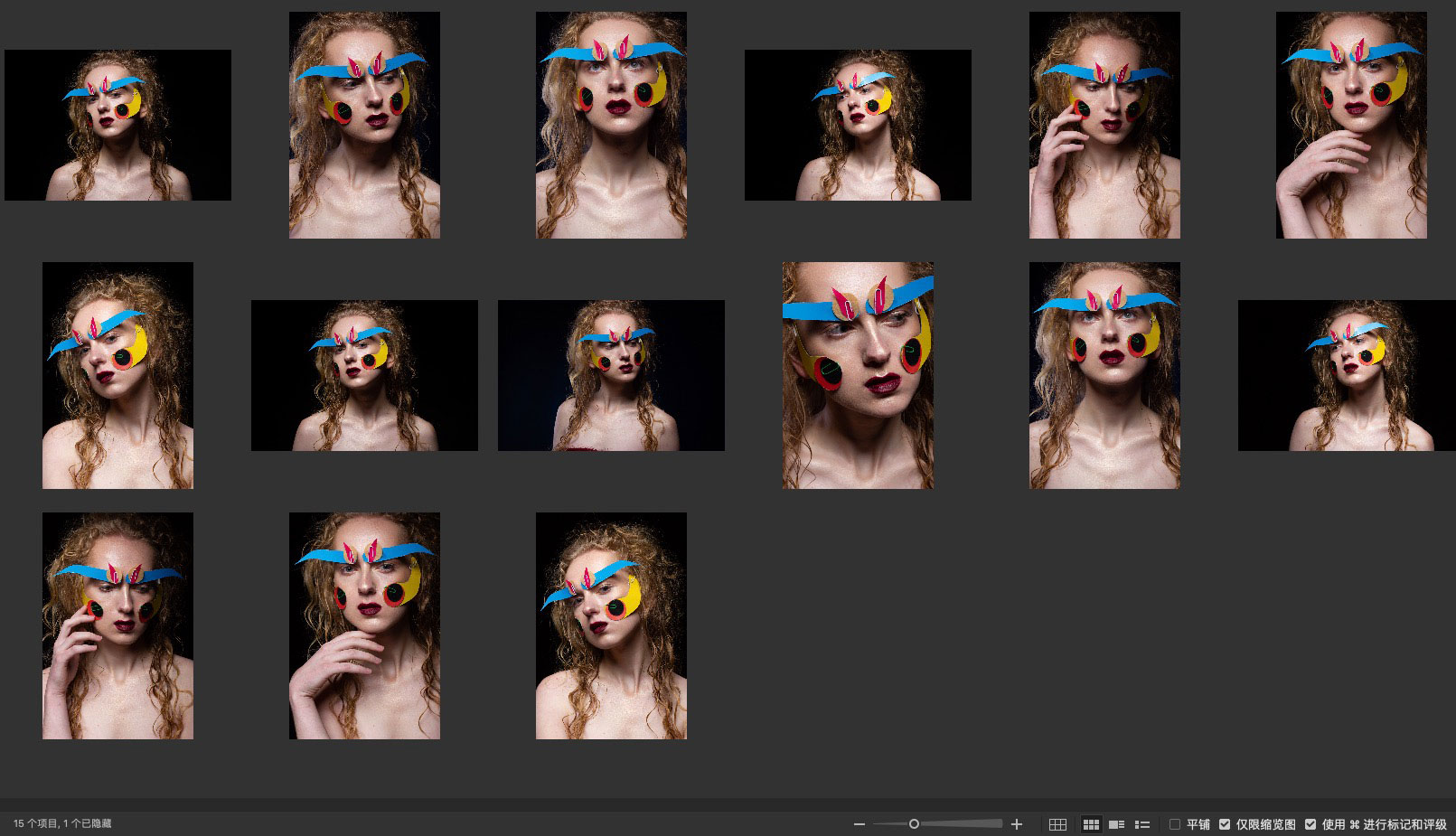This screenshot has height=836, width=1456.
Task: Select top-row portrait with hand on cheek
Action: (1104, 125)
